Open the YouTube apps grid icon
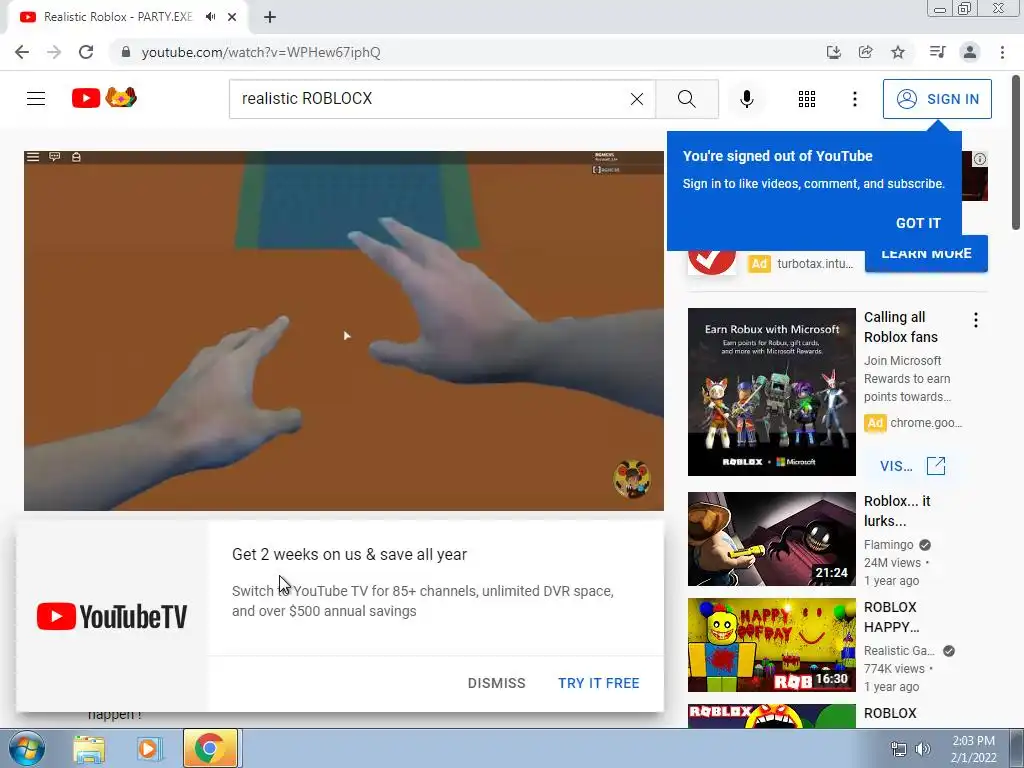This screenshot has width=1024, height=768. click(x=807, y=99)
